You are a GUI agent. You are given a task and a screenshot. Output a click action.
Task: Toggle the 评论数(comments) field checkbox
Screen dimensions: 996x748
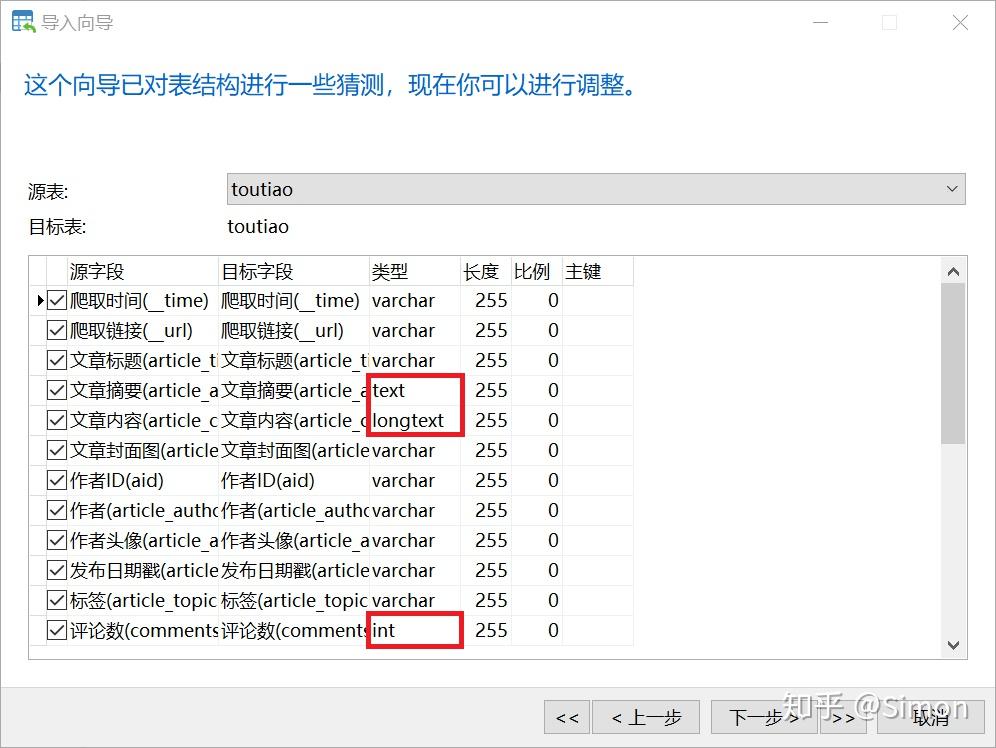tap(57, 630)
